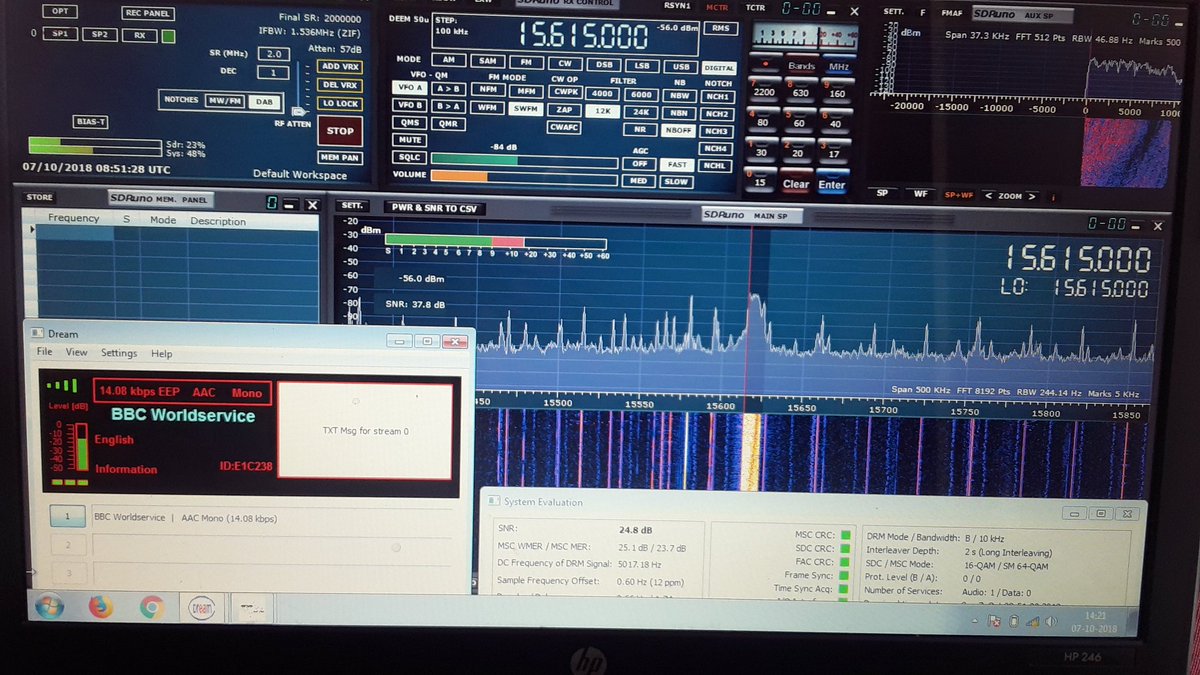Image resolution: width=1200 pixels, height=675 pixels.
Task: Click the keypad Clear button
Action: click(796, 184)
